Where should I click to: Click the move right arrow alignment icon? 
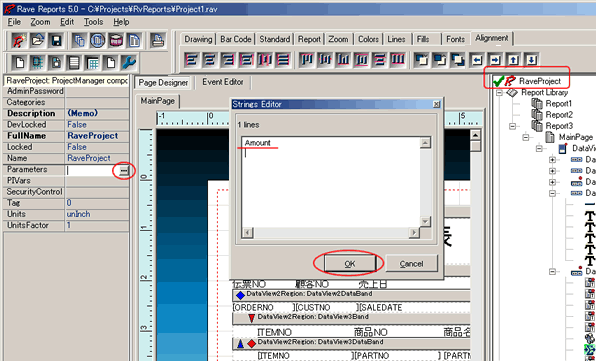495,60
